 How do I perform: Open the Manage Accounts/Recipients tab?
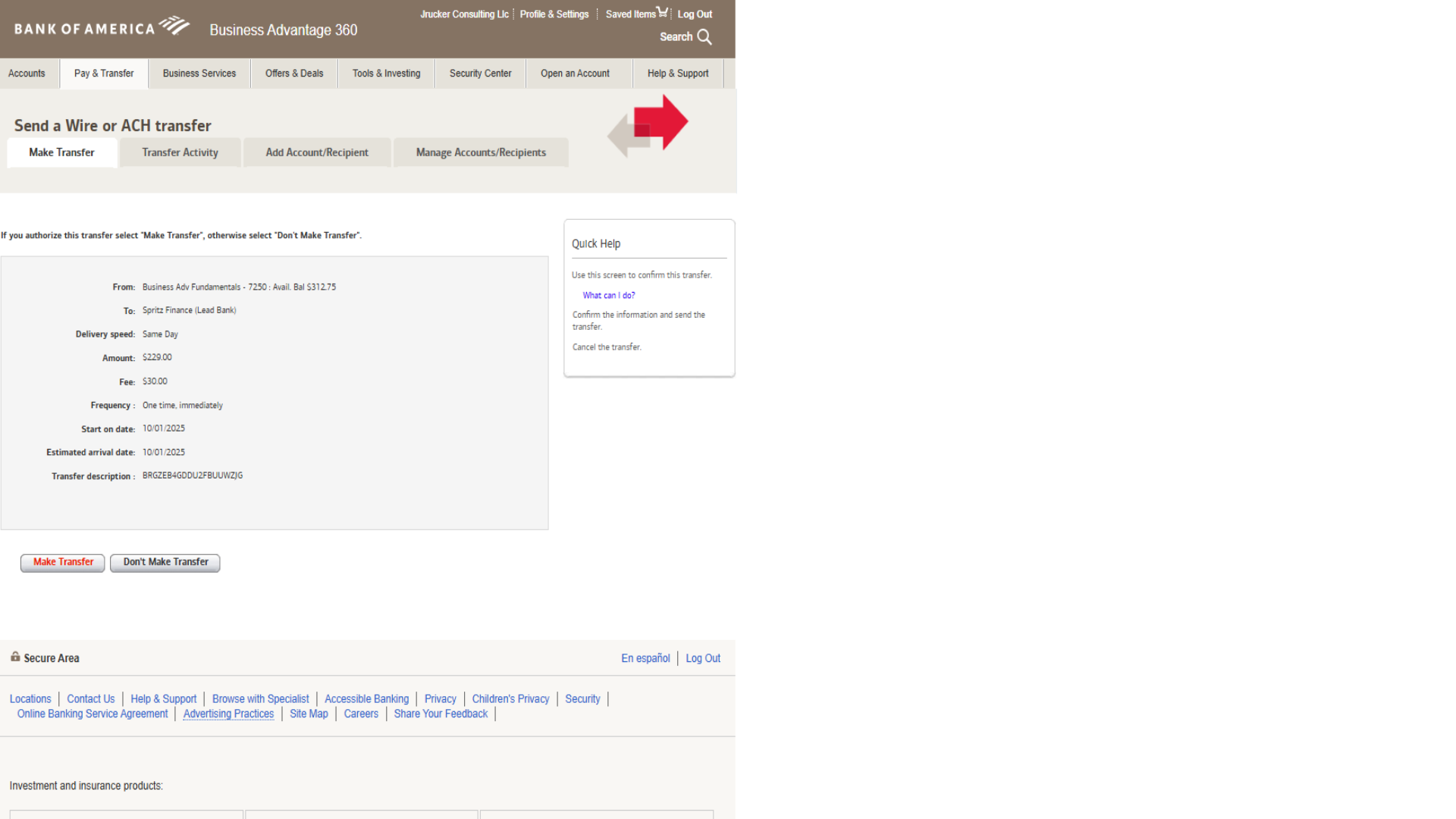point(481,152)
